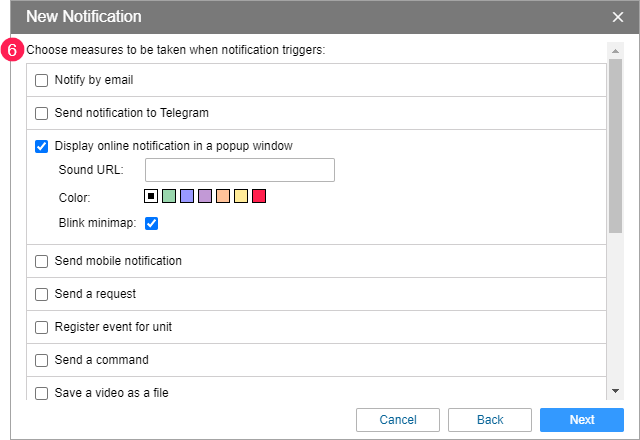Select the orange color swatch
Viewport: 640px width, 440px height.
point(223,196)
